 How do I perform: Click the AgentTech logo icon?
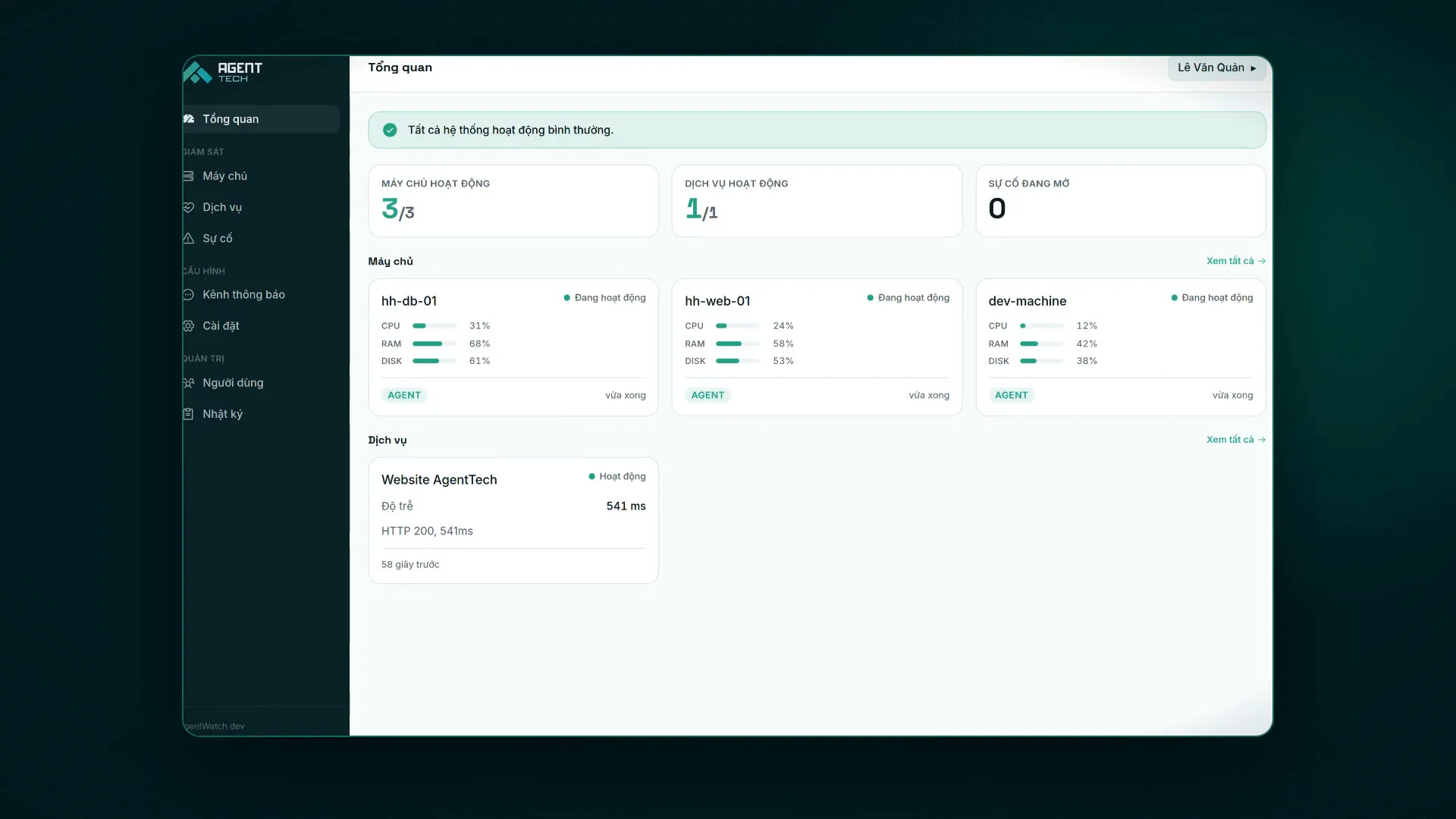tap(198, 72)
